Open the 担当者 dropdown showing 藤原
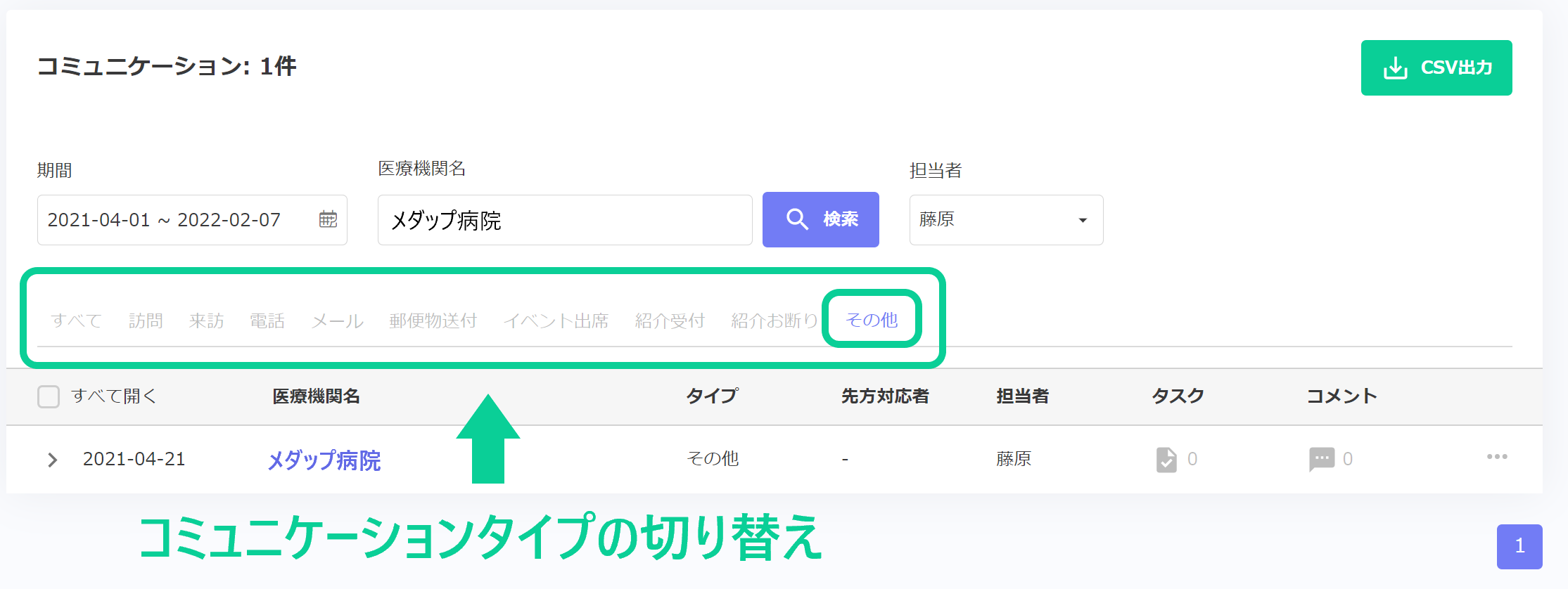This screenshot has height=589, width=1568. coord(1006,220)
